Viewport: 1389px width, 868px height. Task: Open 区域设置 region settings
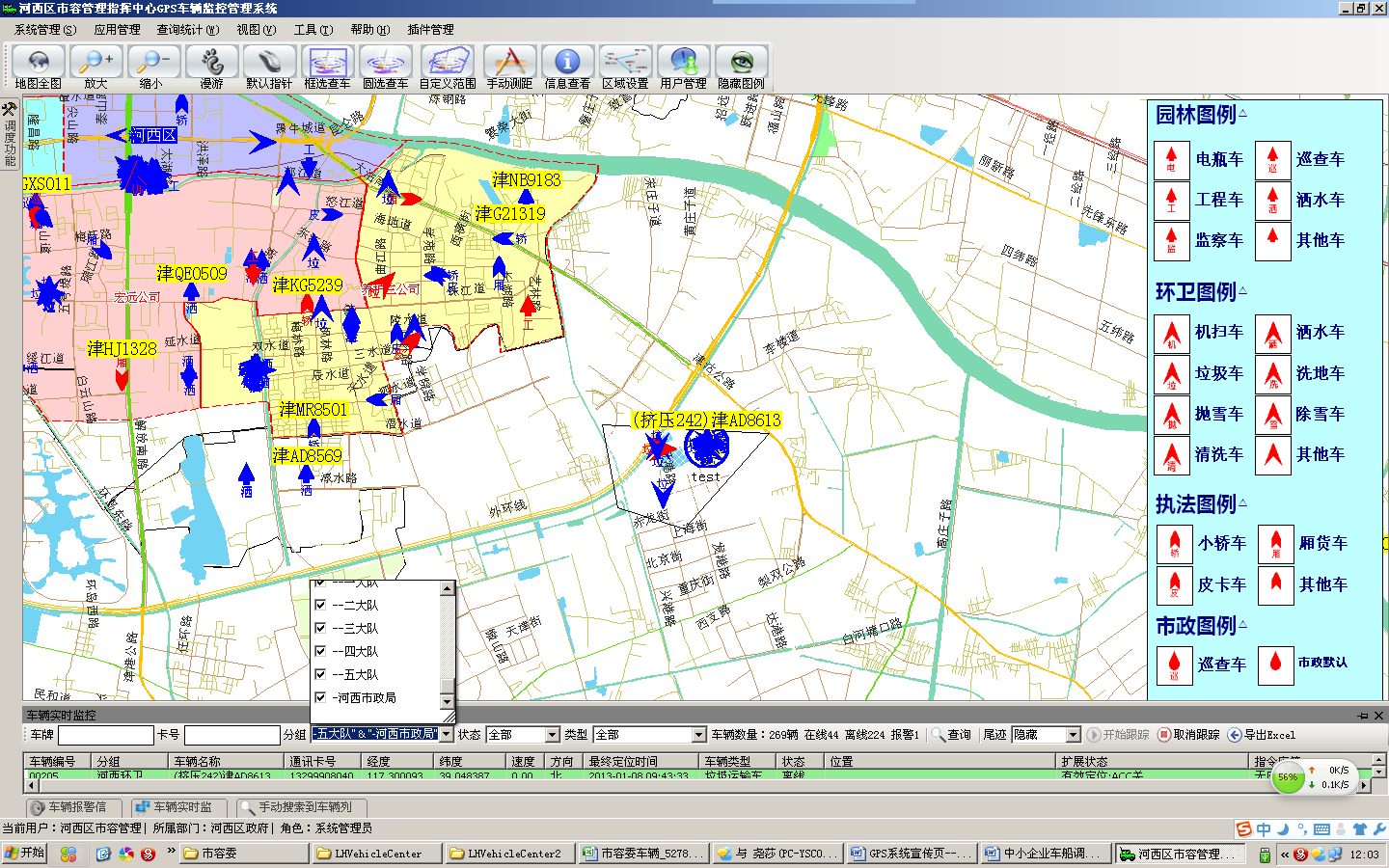click(x=625, y=63)
